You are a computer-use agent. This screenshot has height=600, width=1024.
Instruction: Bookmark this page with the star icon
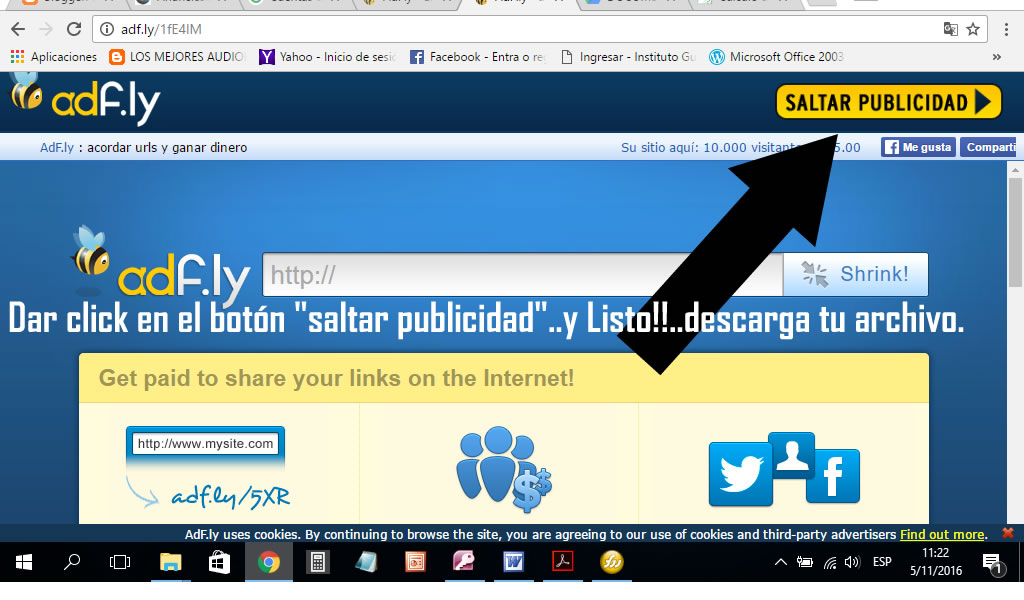973,29
